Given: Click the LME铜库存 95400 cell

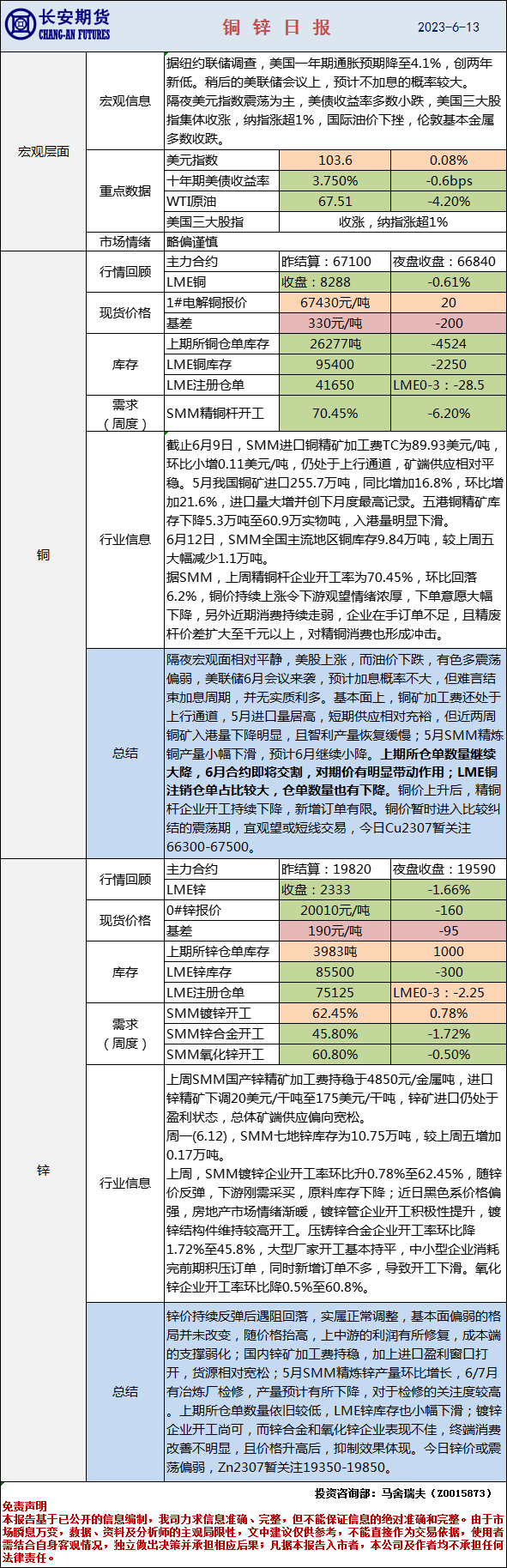Looking at the screenshot, I should pyautogui.click(x=335, y=365).
